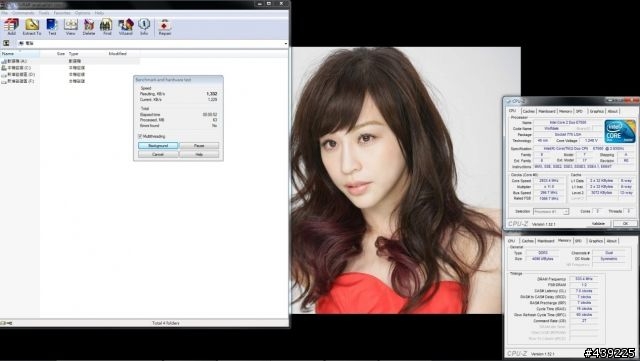Sort file list by Size column header
Viewport: 640px width, 361px height.
click(x=53, y=53)
